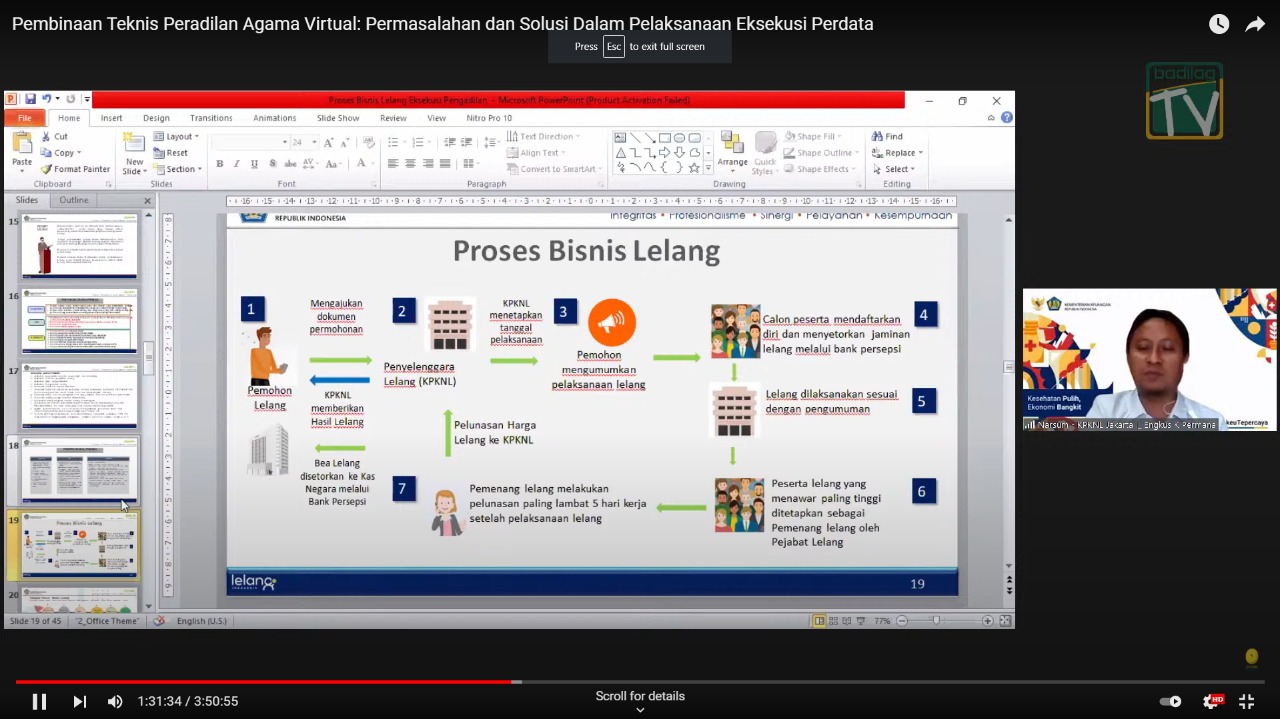Open the Shape Fill dropdown

click(x=815, y=136)
